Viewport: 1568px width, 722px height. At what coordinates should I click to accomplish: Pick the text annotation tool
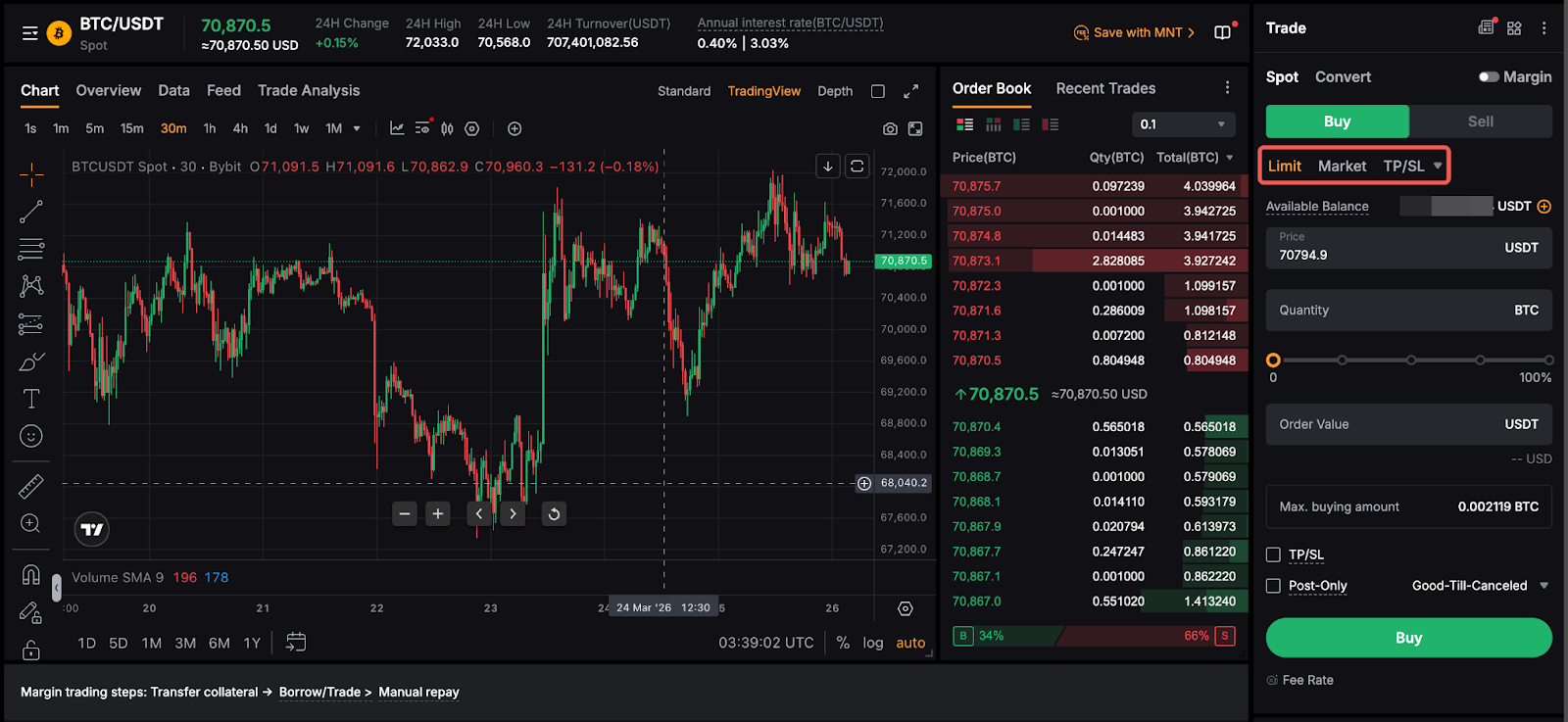click(31, 399)
